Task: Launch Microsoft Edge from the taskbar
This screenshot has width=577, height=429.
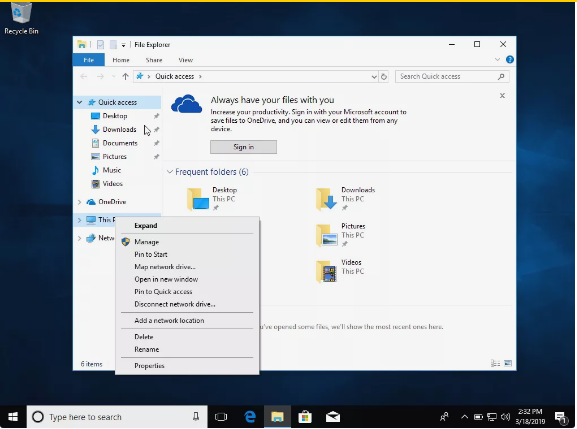Action: (x=250, y=417)
